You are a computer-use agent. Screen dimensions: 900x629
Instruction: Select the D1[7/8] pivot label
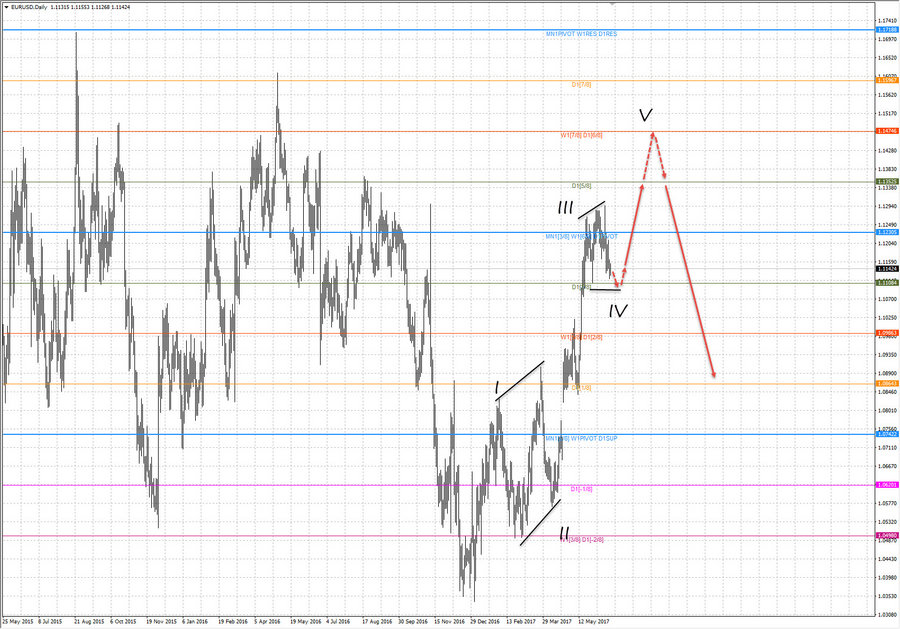coord(580,84)
